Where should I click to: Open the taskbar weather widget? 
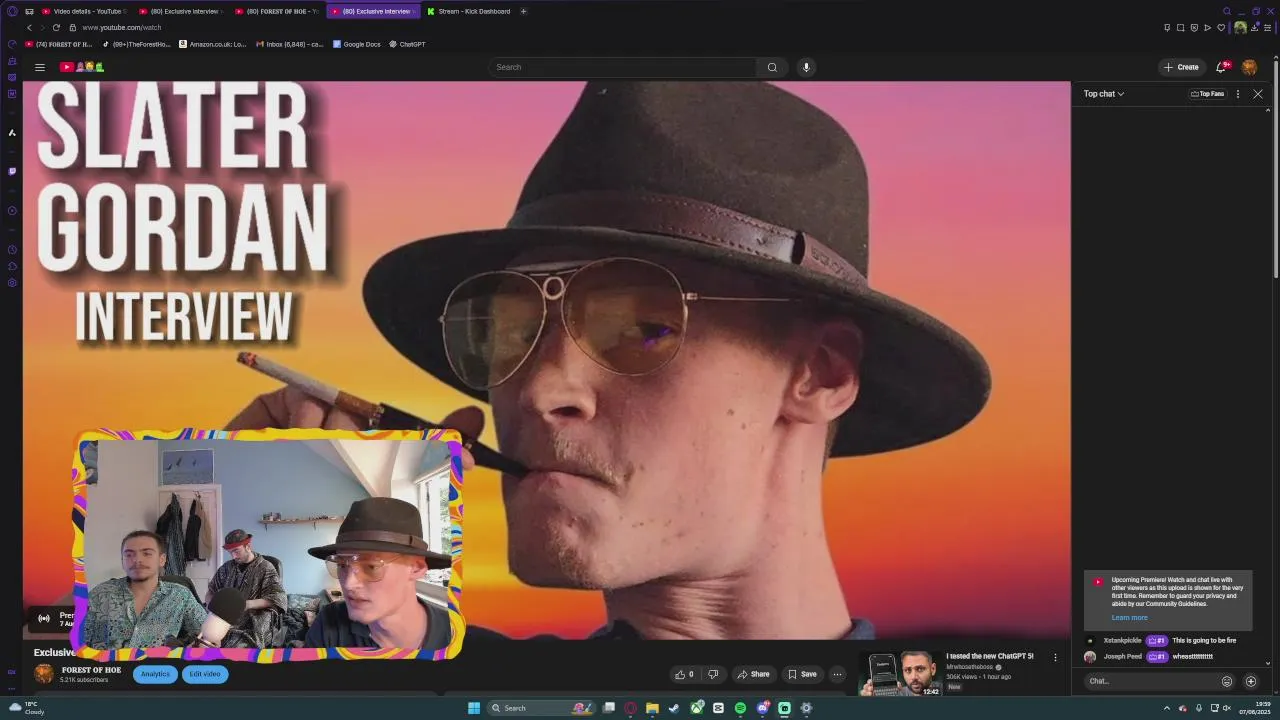click(x=27, y=708)
